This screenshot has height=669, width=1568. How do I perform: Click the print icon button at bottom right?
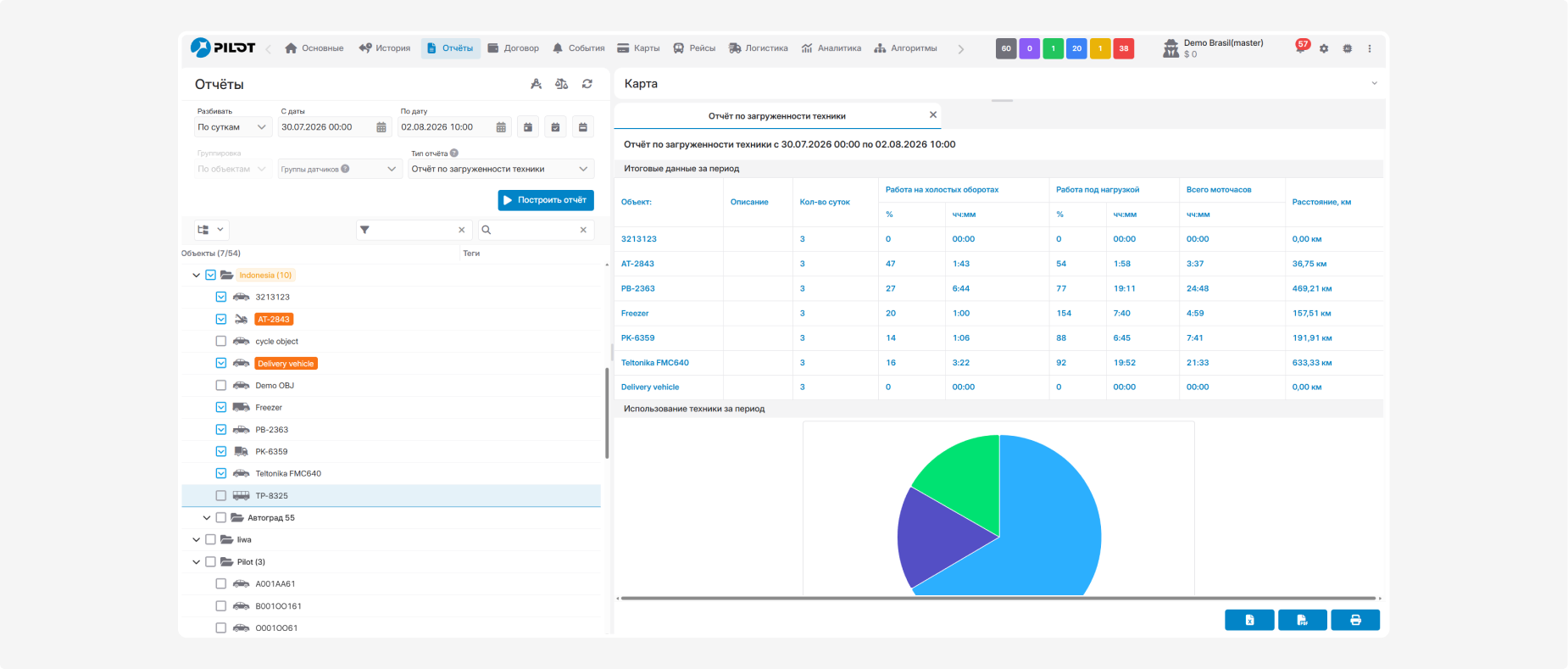[x=1355, y=620]
